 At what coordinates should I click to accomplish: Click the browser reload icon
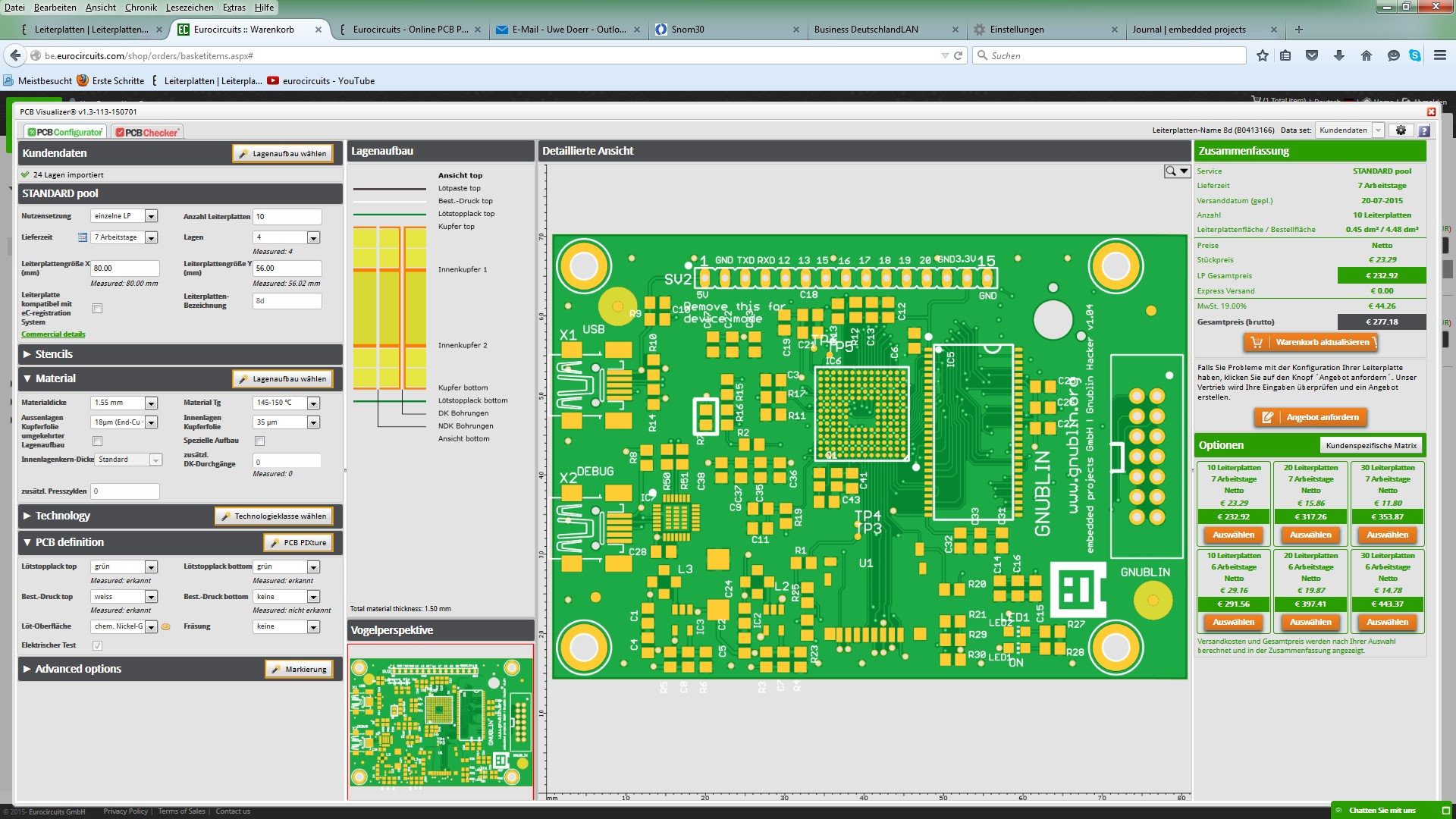tap(959, 55)
